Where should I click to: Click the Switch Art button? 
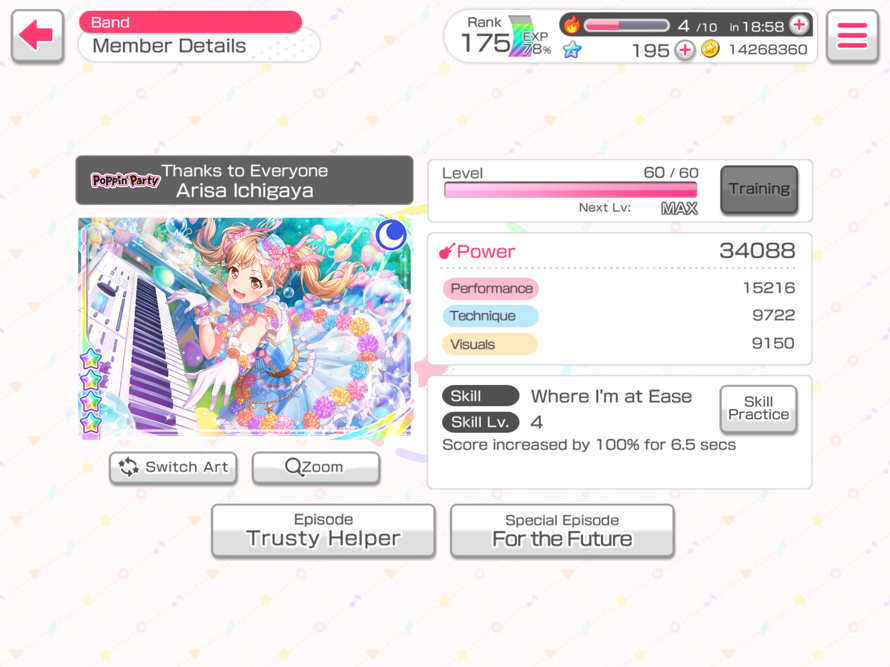pos(173,468)
